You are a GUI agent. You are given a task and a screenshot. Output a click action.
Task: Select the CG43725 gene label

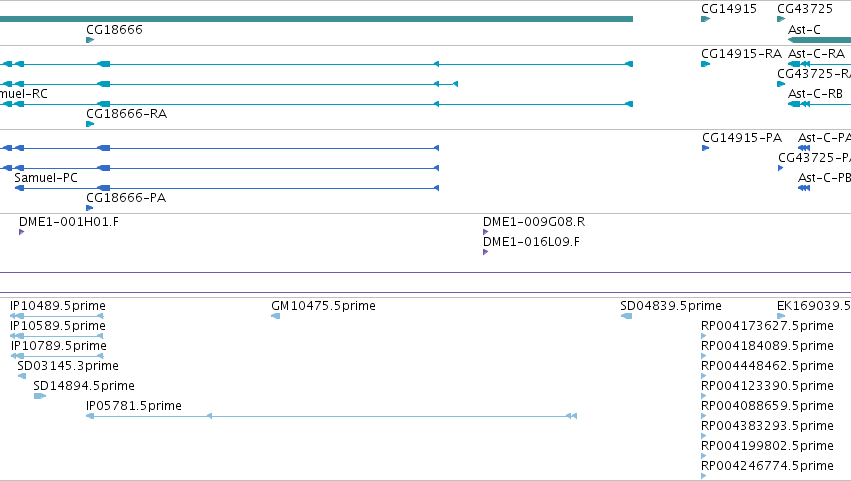805,9
